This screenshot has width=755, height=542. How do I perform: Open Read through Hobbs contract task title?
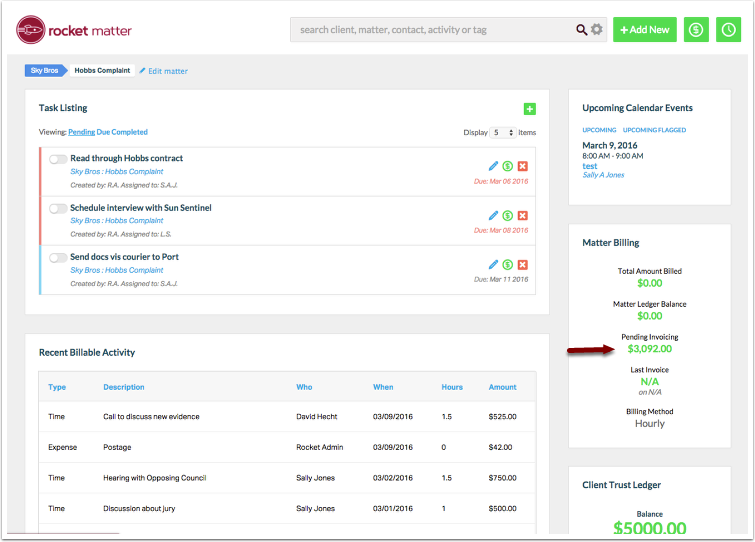pos(127,158)
